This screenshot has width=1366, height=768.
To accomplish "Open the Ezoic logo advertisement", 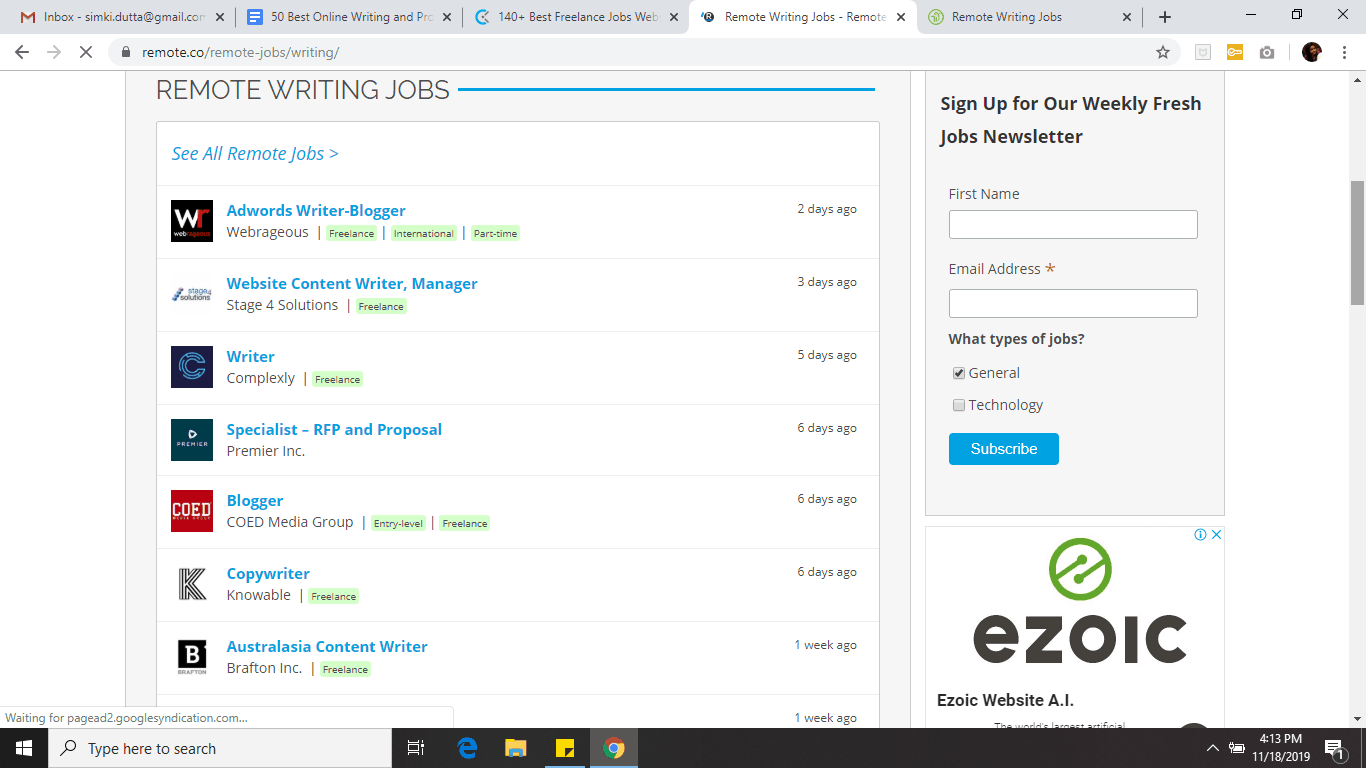I will [1080, 603].
